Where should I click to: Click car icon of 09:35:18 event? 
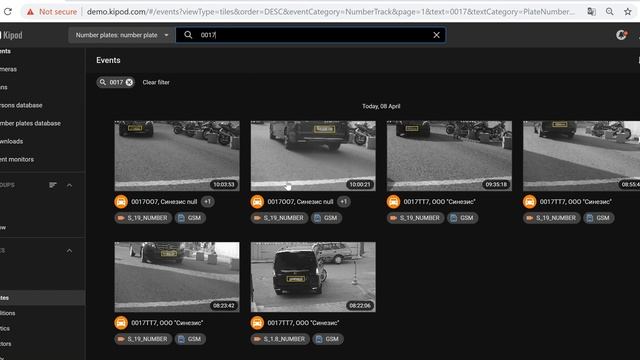tap(393, 202)
